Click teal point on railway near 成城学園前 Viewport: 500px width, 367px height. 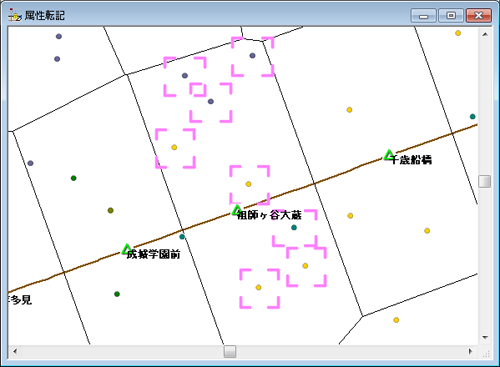coord(182,237)
